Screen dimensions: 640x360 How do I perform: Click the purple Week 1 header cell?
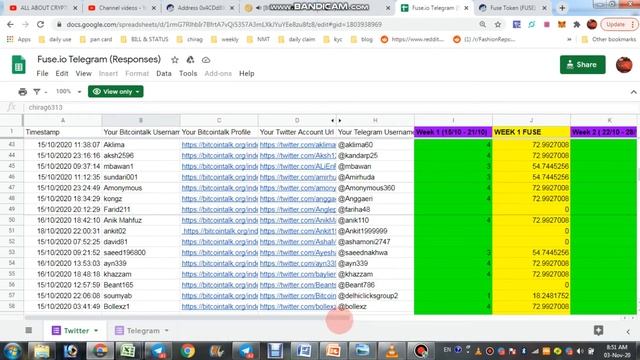click(453, 132)
